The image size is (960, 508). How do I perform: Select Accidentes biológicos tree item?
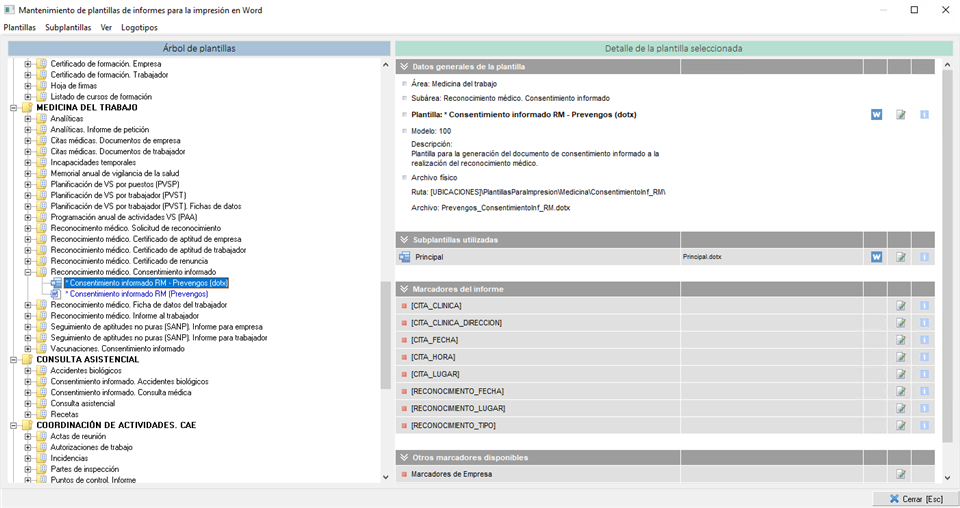pyautogui.click(x=86, y=371)
